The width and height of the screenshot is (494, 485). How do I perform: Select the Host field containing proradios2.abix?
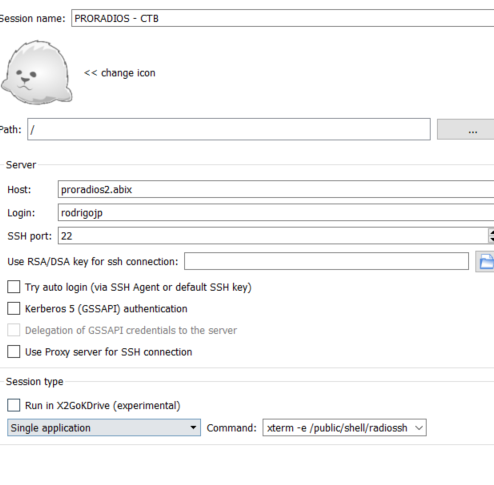(x=276, y=189)
